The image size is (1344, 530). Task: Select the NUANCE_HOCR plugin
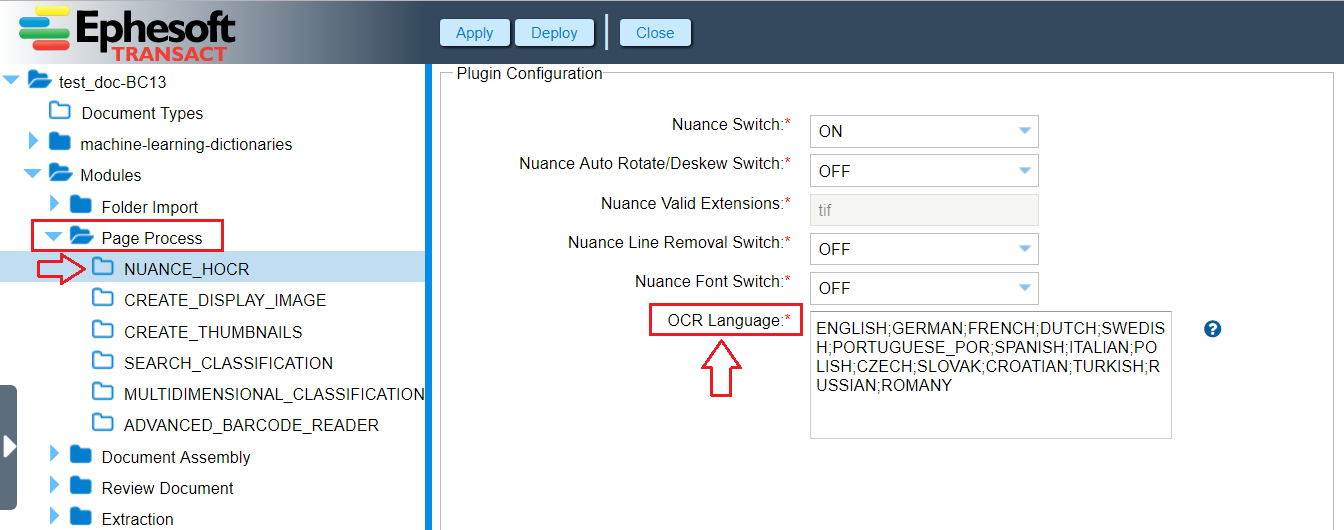tap(187, 269)
